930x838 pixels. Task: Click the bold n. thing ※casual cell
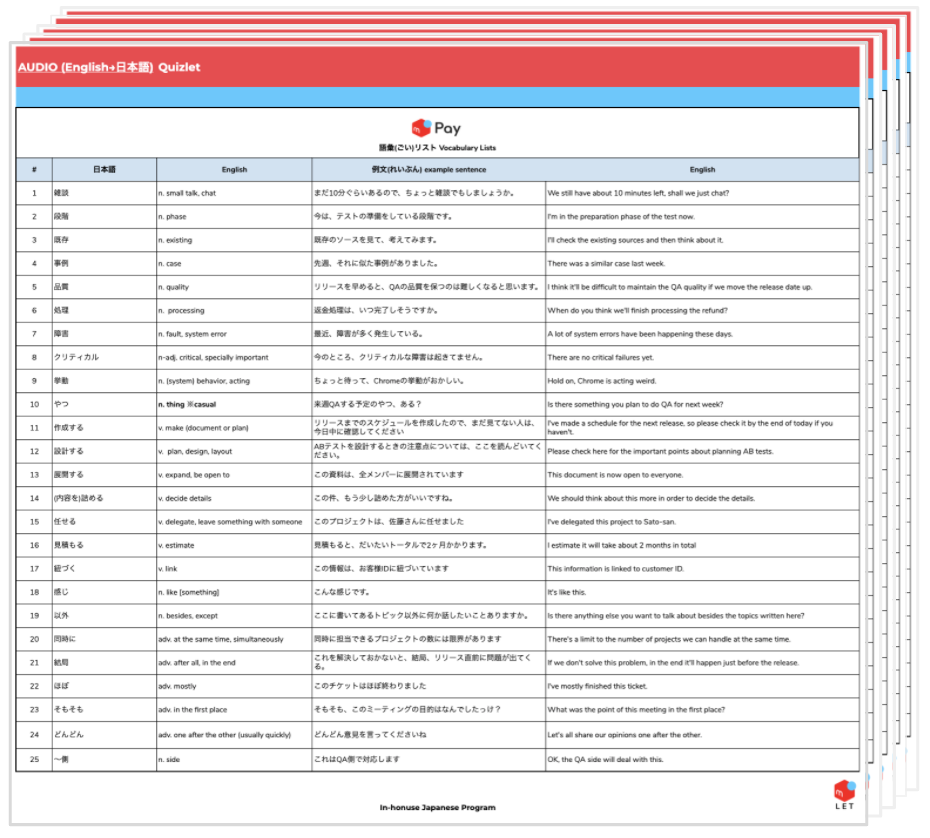[x=188, y=404]
